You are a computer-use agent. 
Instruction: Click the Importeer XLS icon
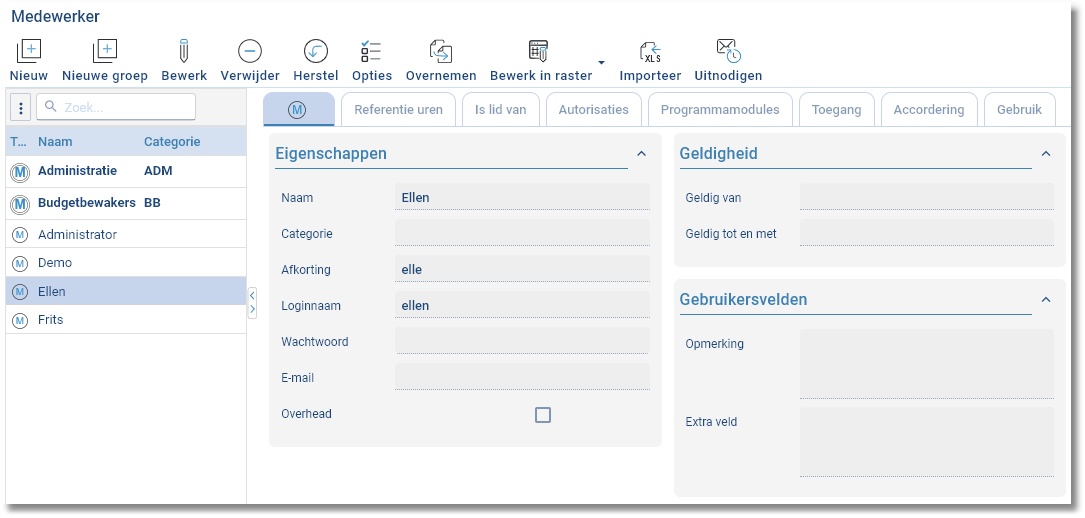click(x=650, y=51)
